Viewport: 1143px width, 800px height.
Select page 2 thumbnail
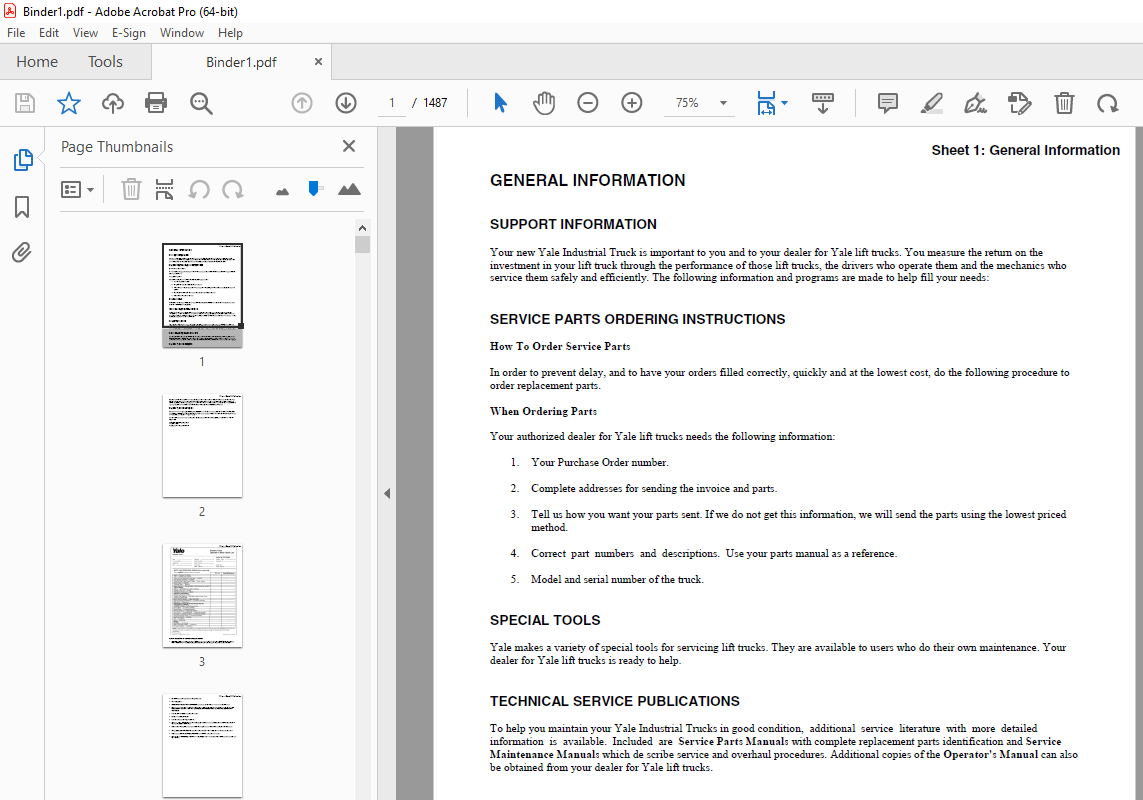click(202, 446)
